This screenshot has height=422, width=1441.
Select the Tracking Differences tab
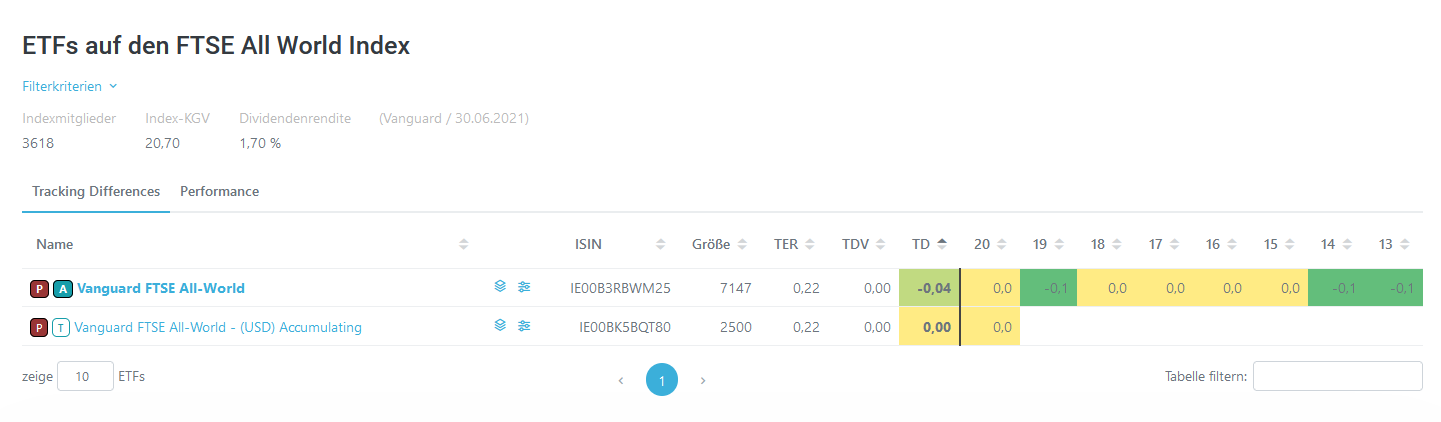96,191
